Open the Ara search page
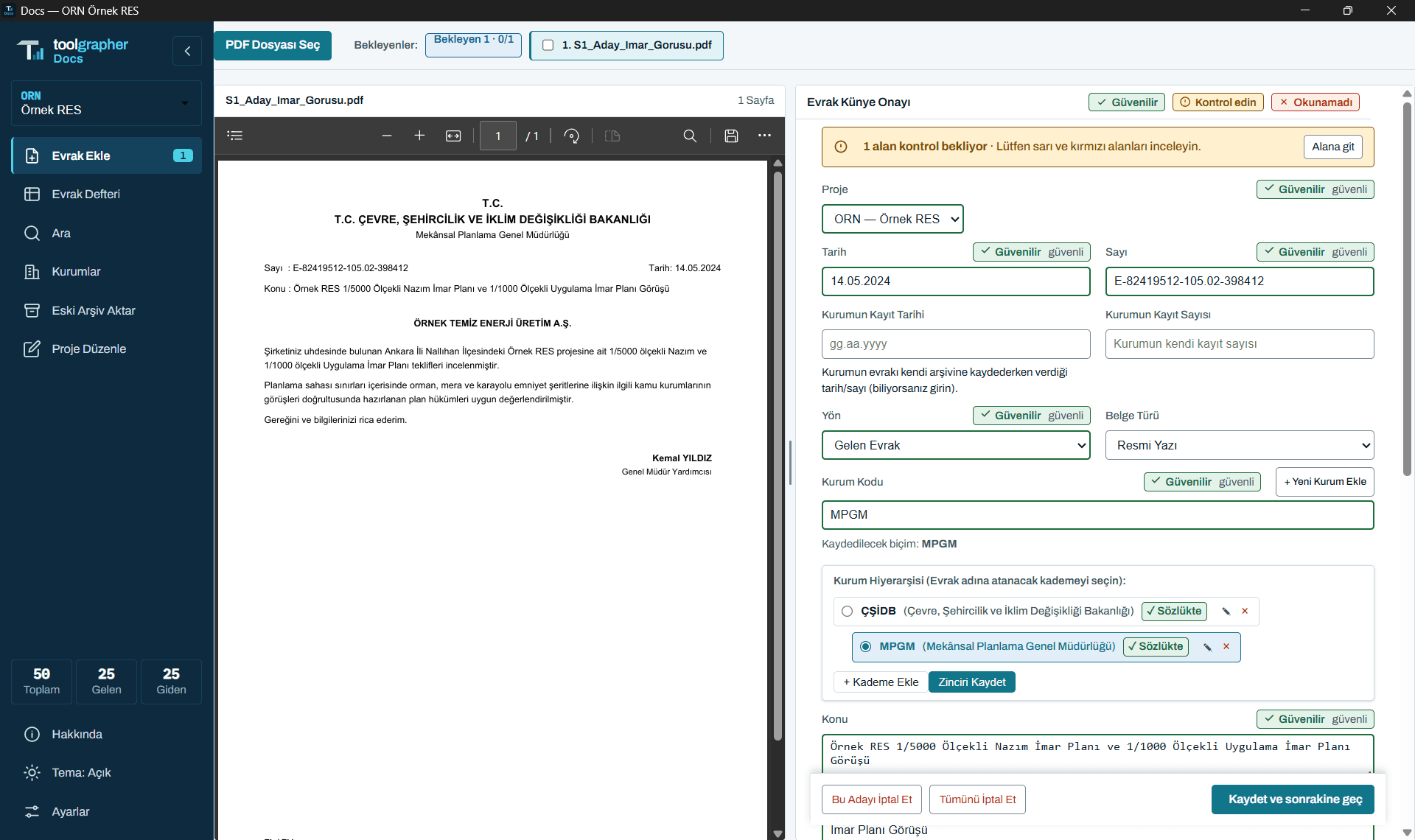Screen dimensions: 1415x840 106,233
